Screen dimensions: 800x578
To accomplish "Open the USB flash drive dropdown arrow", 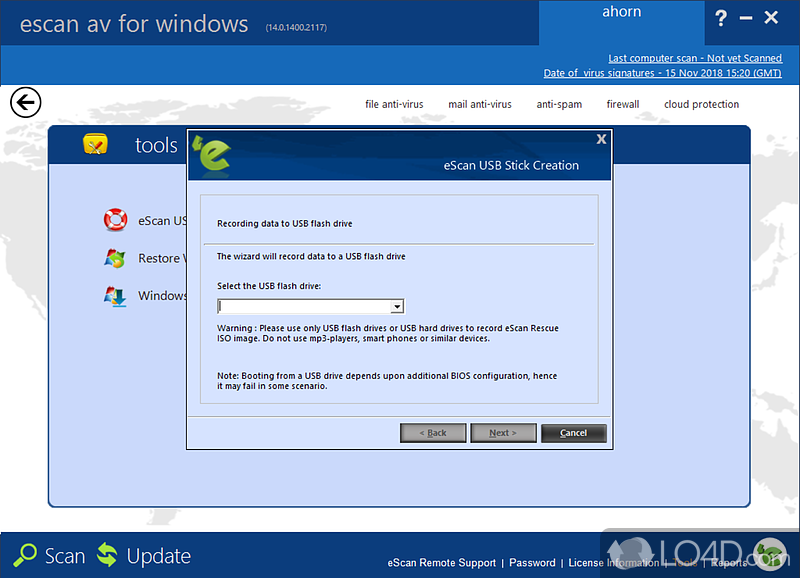I will pyautogui.click(x=397, y=307).
